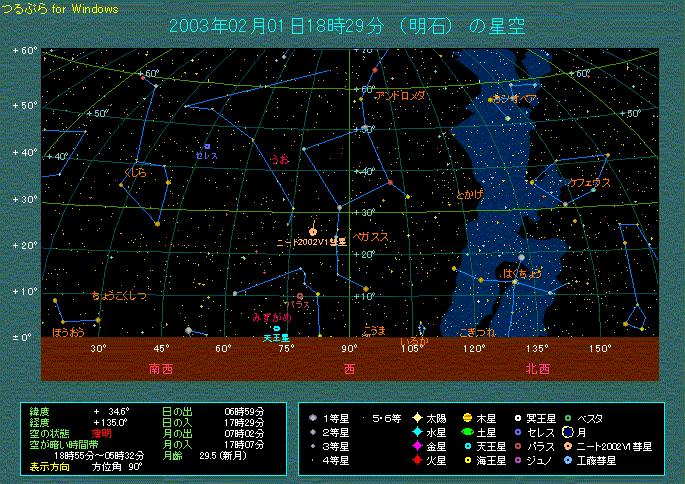685x484 pixels.
Task: Click the Saturn icon in legend
Action: (x=467, y=431)
